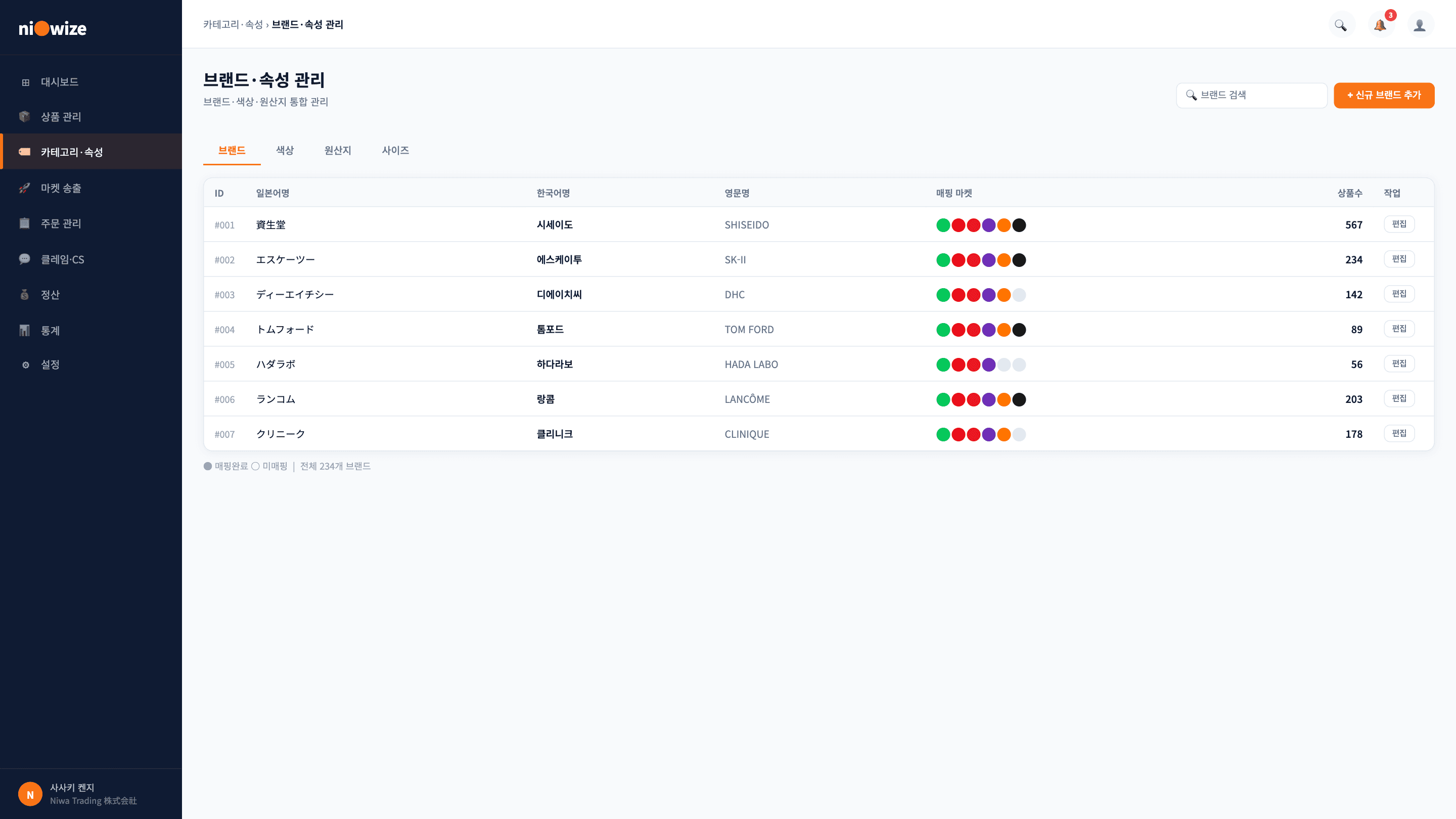
Task: Click the orange N avatar for 사사키 켄지
Action: coord(30,794)
